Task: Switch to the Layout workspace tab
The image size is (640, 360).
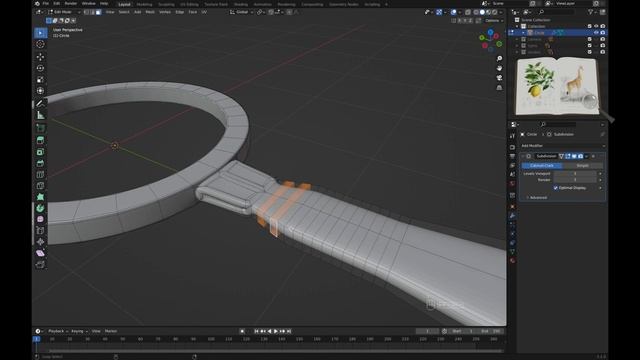Action: click(124, 4)
